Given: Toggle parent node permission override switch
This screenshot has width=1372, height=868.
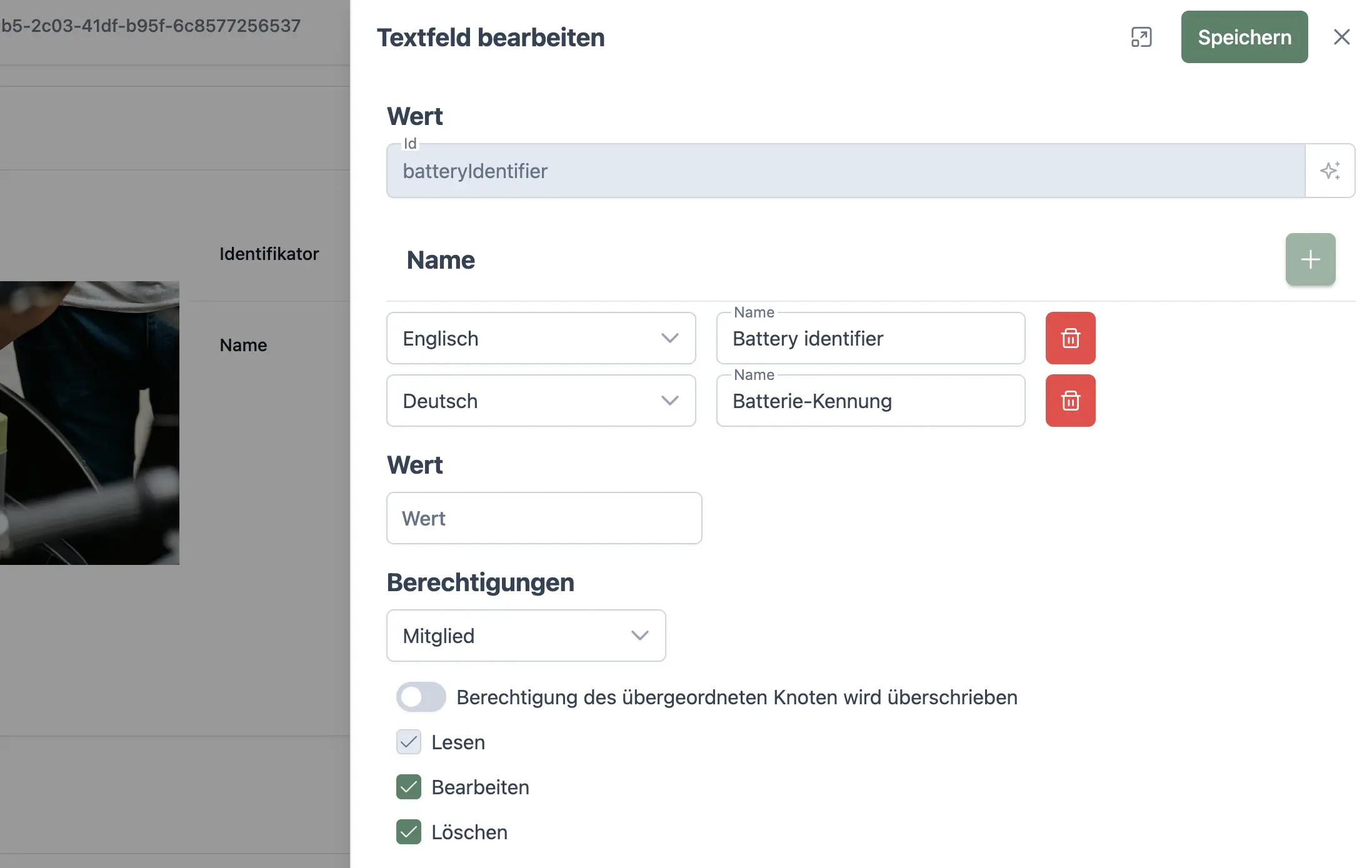Looking at the screenshot, I should pyautogui.click(x=421, y=697).
